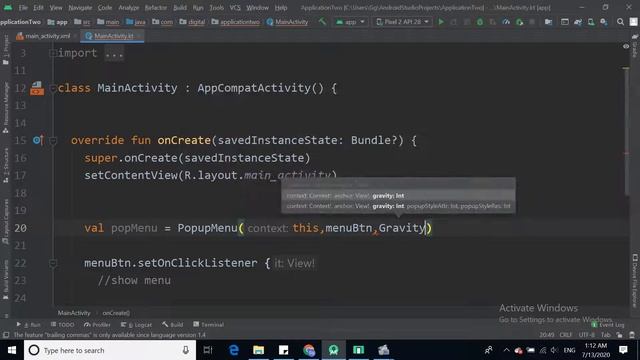This screenshot has height=360, width=640.
Task: Click the java folder breadcrumb
Action: [136, 22]
